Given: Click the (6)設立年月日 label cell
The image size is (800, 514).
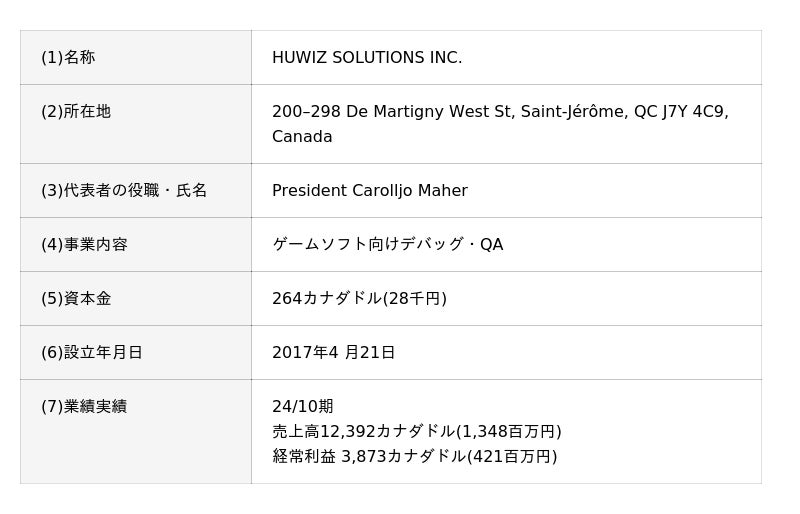Looking at the screenshot, I should [x=92, y=352].
